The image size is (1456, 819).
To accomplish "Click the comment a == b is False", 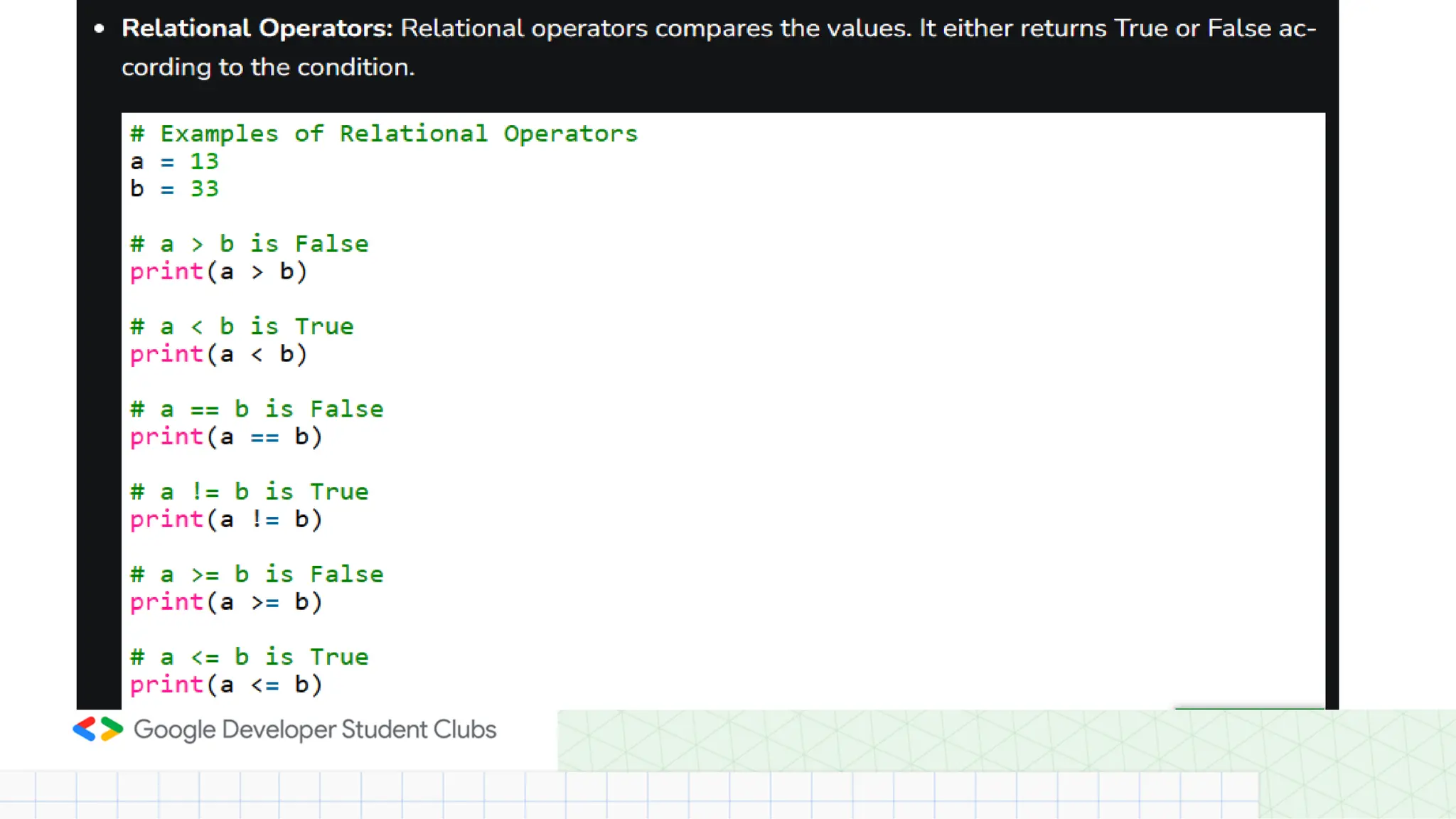I will click(257, 409).
